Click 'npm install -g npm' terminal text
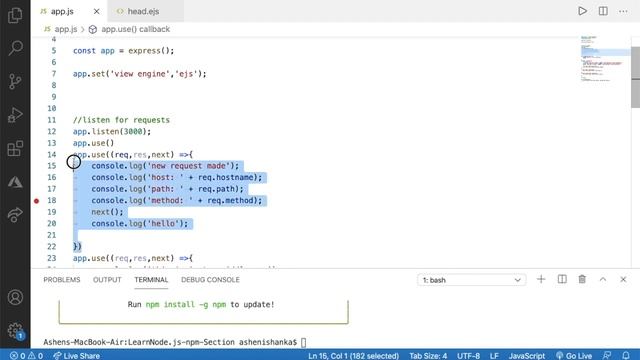 (x=186, y=304)
